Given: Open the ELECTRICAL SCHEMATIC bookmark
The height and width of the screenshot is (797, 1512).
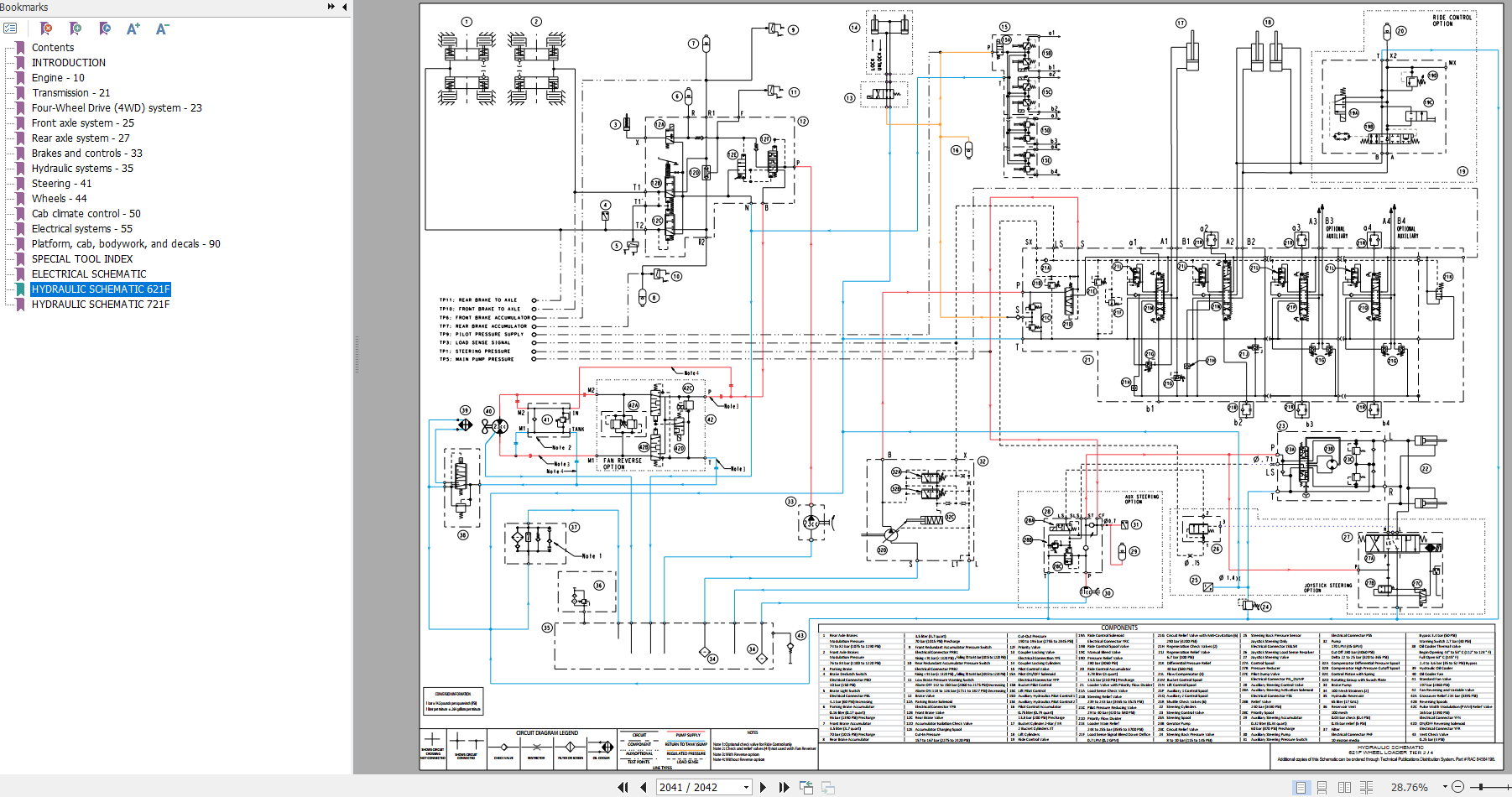Looking at the screenshot, I should pos(89,274).
